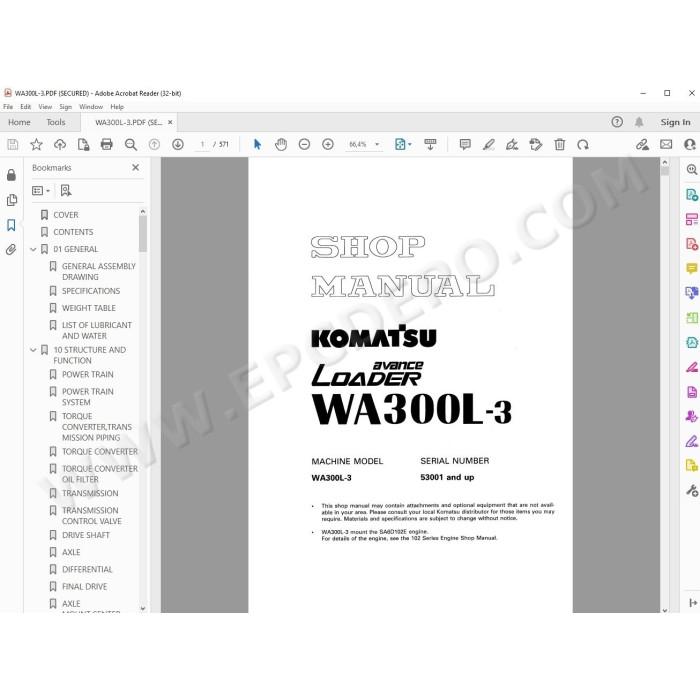700x700 pixels.
Task: Add a comment note icon
Action: pos(465,144)
